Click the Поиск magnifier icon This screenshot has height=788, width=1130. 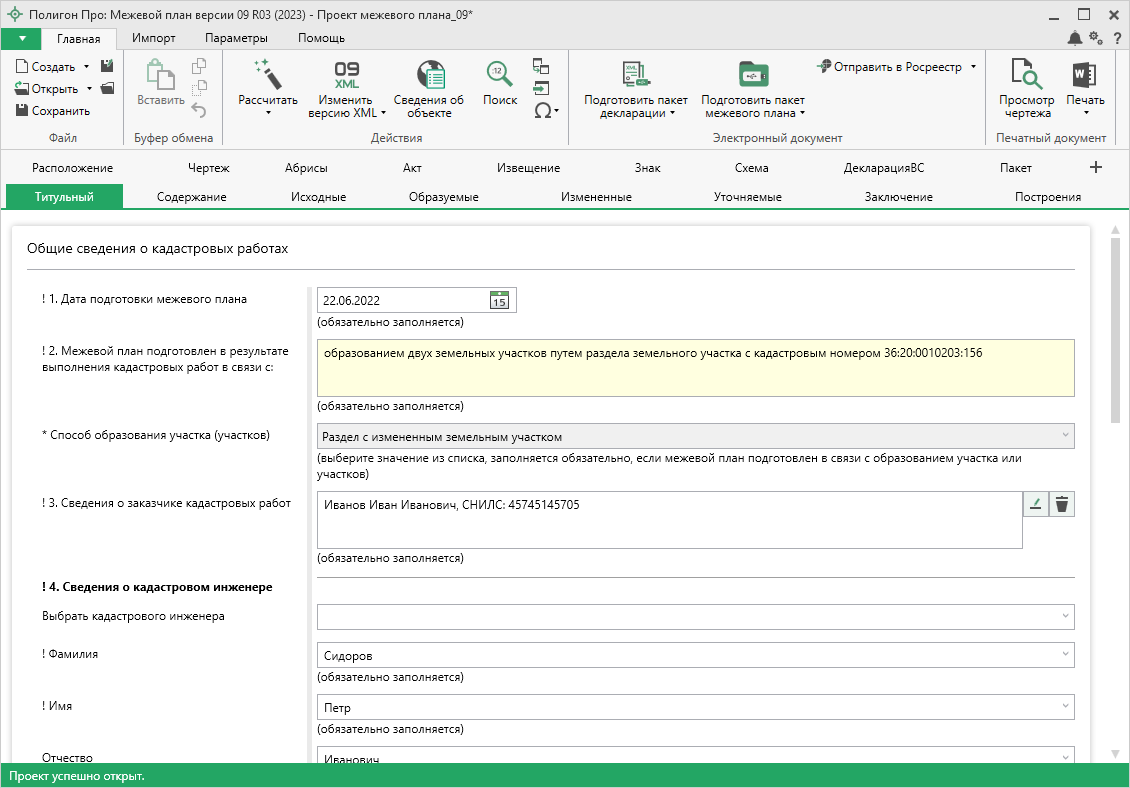pos(500,75)
